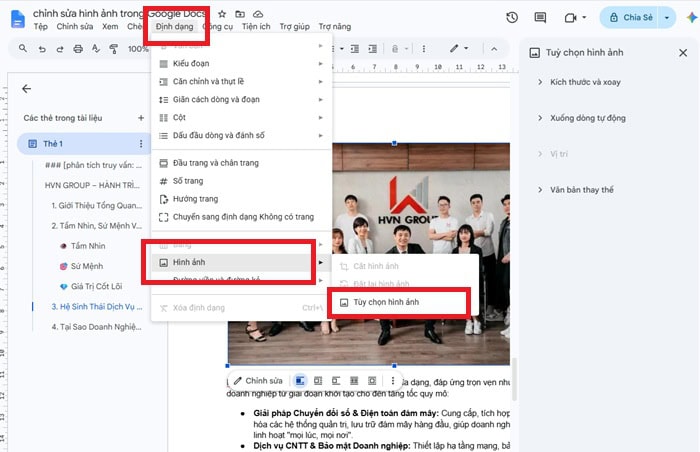The width and height of the screenshot is (700, 452).
Task: Open the Gemini sparkle icon
Action: [692, 17]
